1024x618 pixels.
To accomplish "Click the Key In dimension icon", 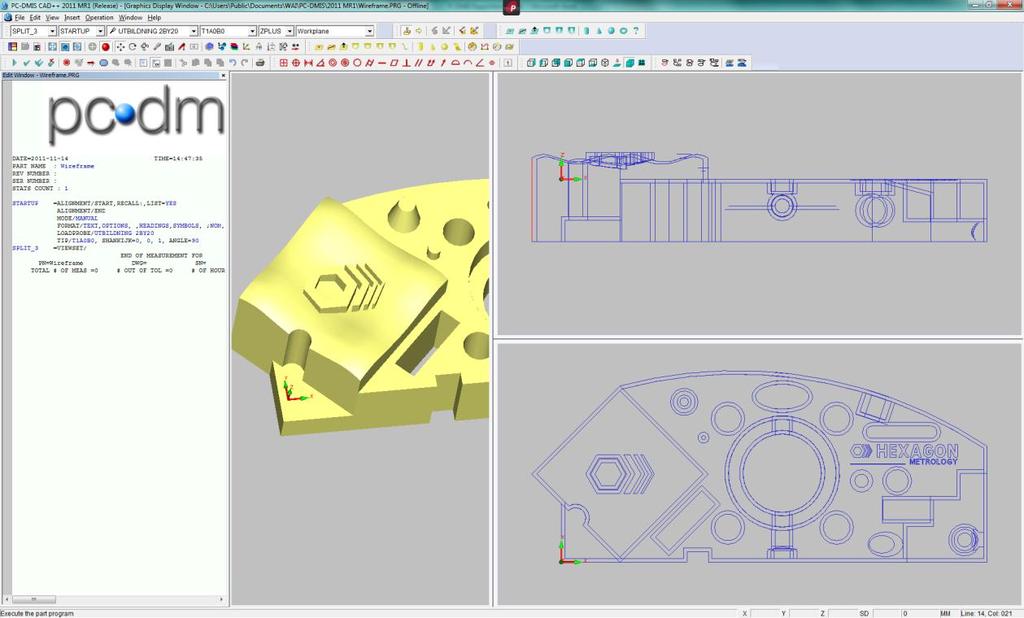I will click(x=507, y=63).
